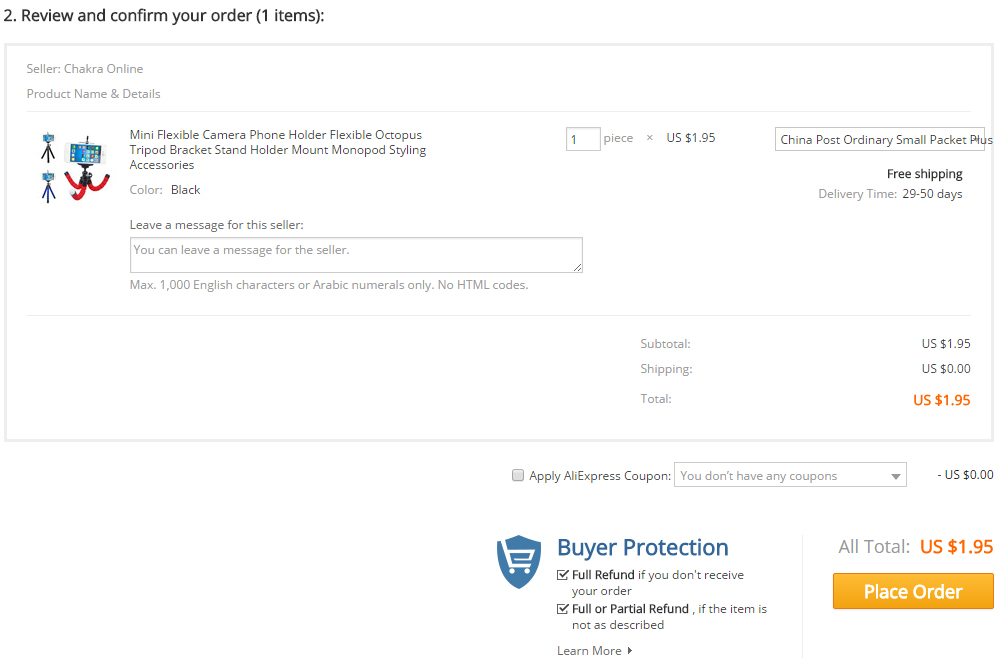The width and height of the screenshot is (1008, 665).
Task: Click the arrow icon beside Learn More
Action: pos(630,651)
